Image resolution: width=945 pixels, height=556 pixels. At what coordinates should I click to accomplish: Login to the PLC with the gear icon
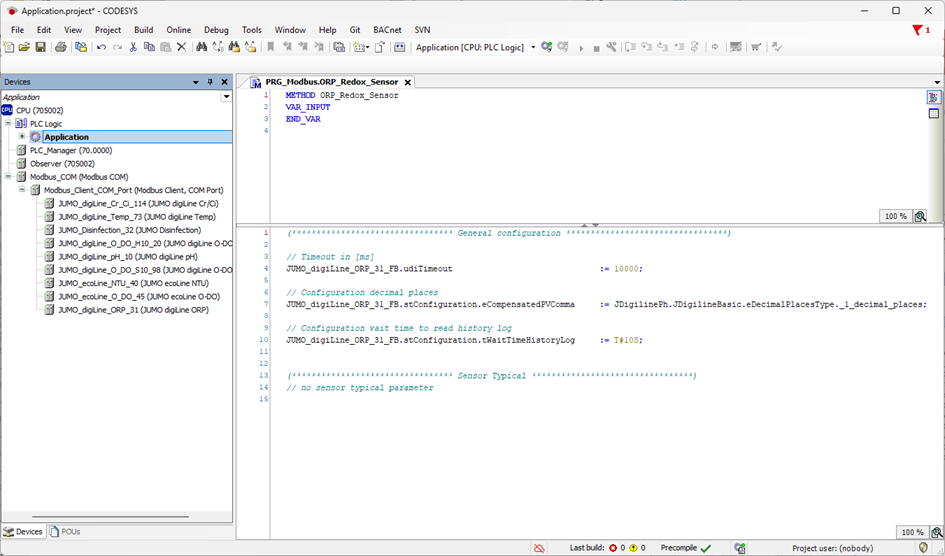(547, 47)
